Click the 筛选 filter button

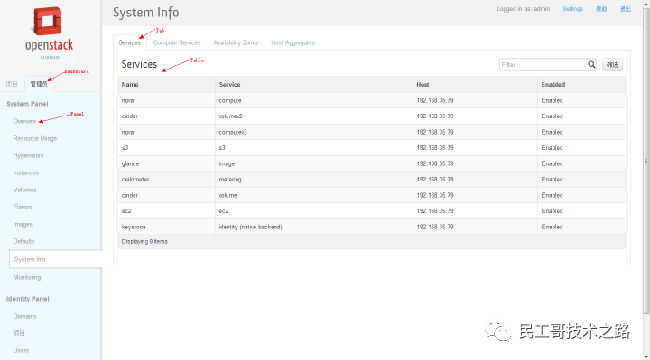612,65
